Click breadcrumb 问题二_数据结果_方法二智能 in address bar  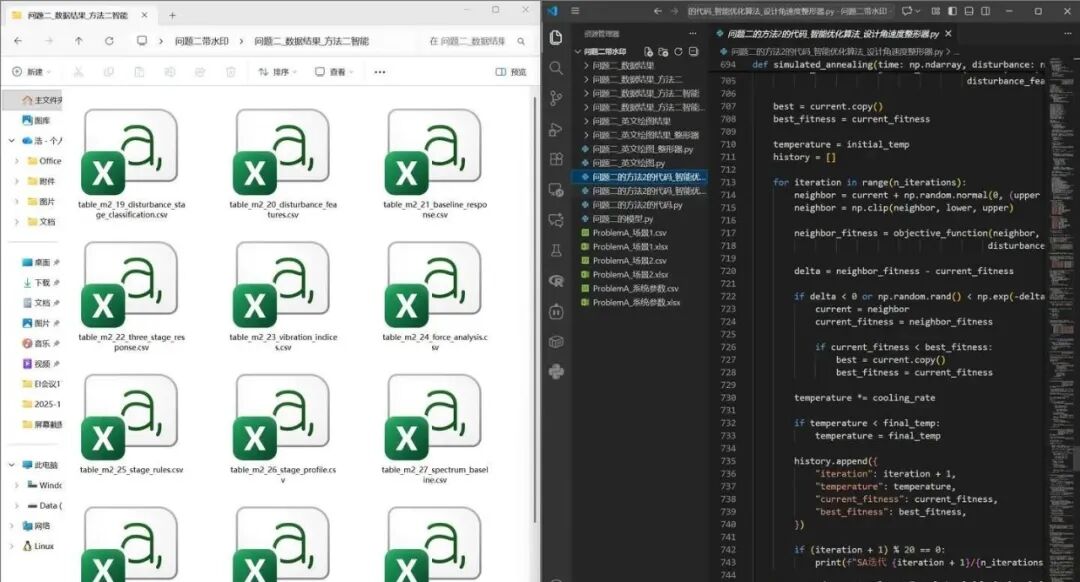point(311,41)
